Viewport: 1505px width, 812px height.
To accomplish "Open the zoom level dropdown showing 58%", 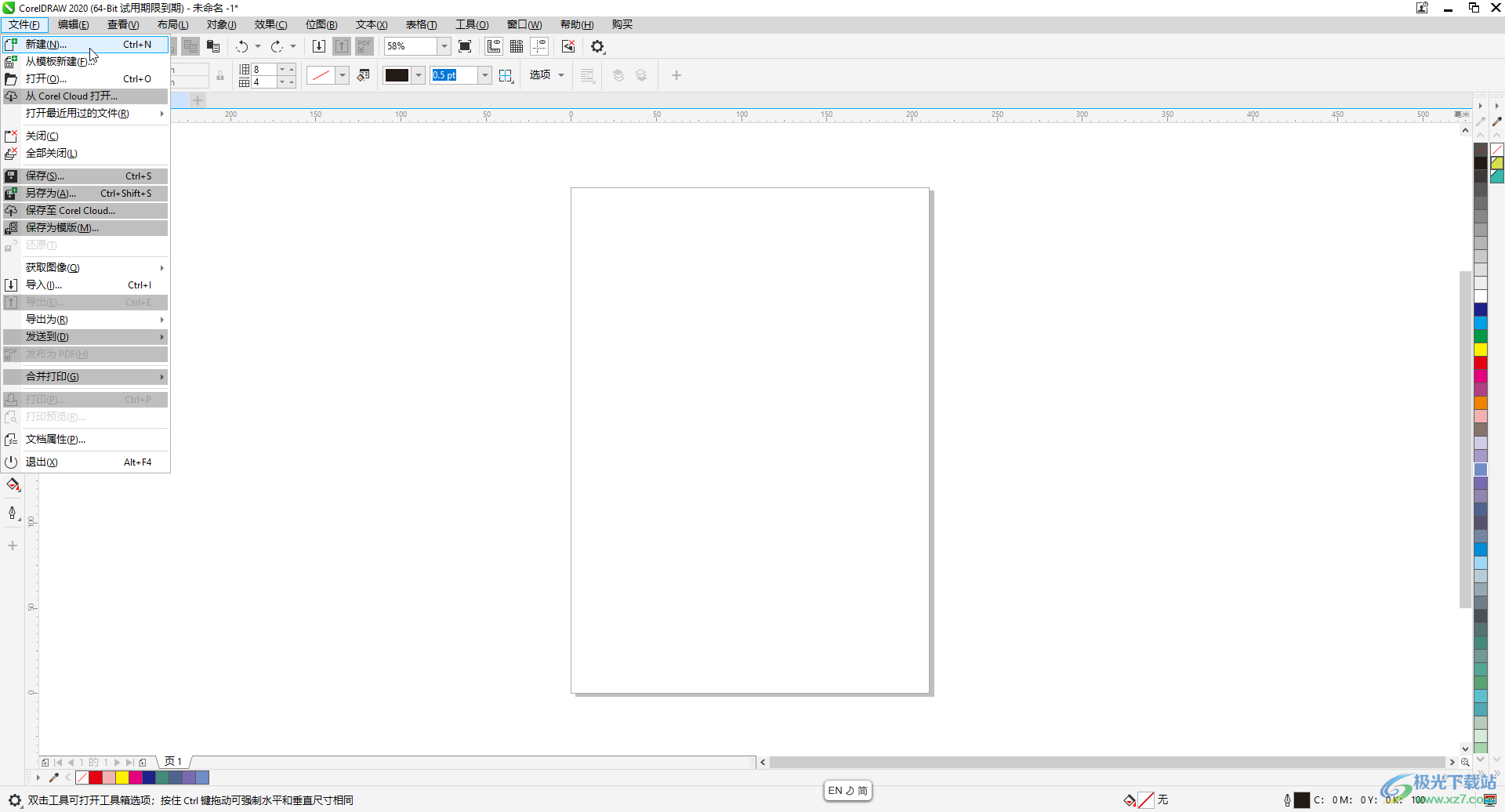I will 444,46.
